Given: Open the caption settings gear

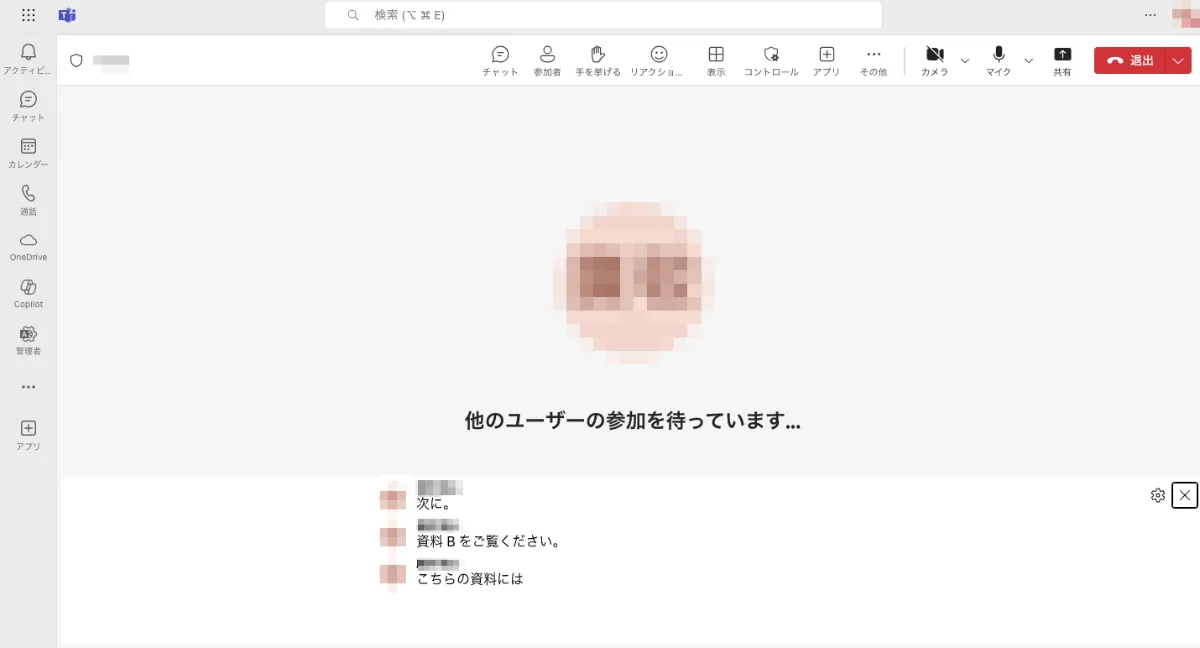Looking at the screenshot, I should [x=1157, y=495].
